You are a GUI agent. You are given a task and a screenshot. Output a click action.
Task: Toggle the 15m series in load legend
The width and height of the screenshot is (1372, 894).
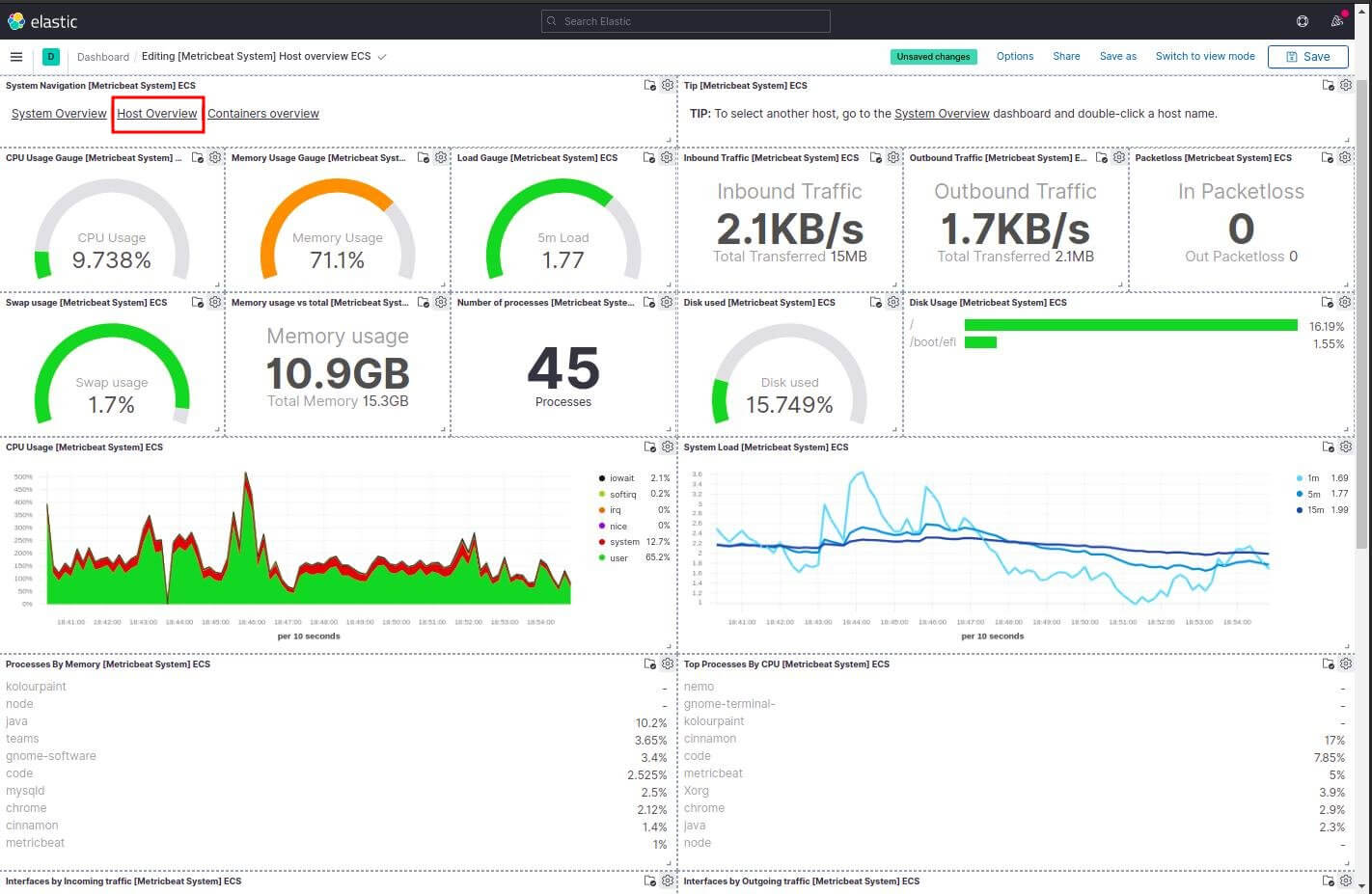click(1315, 510)
